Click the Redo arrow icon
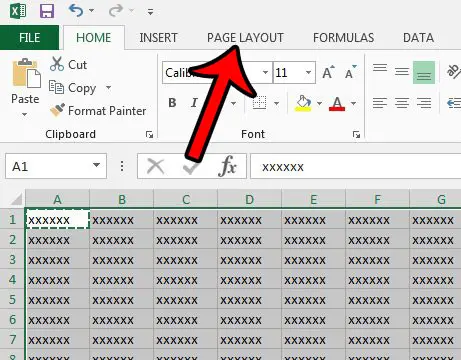Image resolution: width=461 pixels, height=360 pixels. point(116,11)
